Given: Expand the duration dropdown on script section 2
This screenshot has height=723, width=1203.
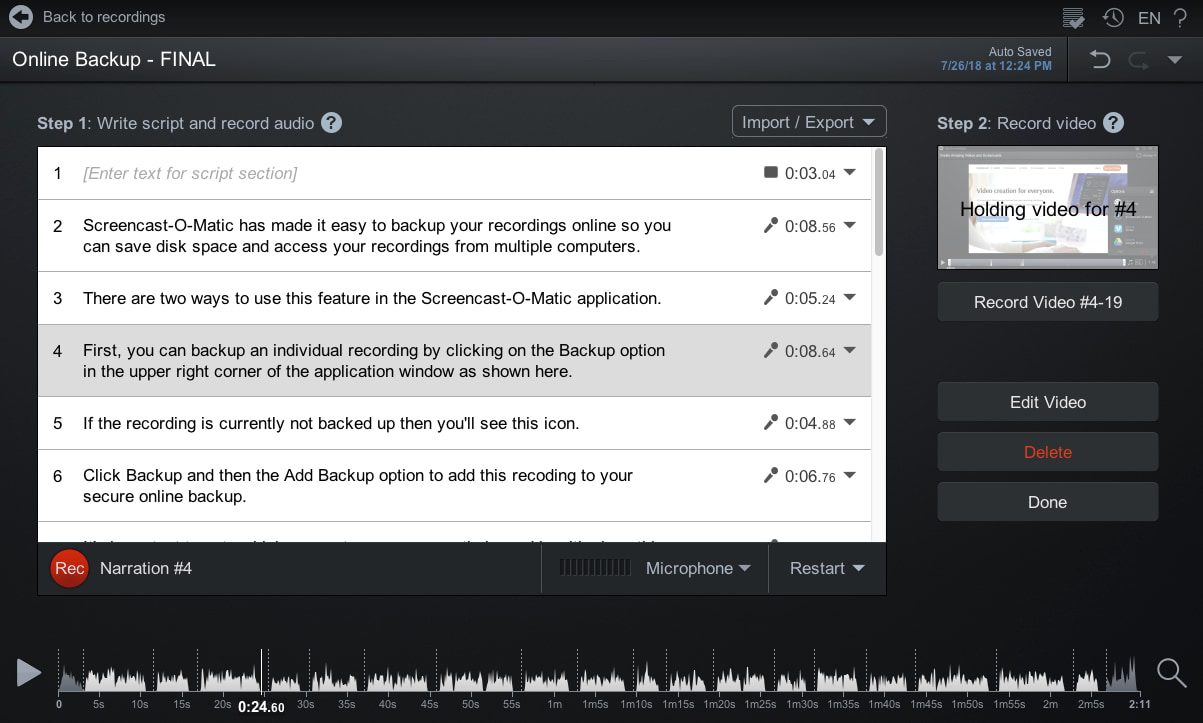Looking at the screenshot, I should coord(849,225).
